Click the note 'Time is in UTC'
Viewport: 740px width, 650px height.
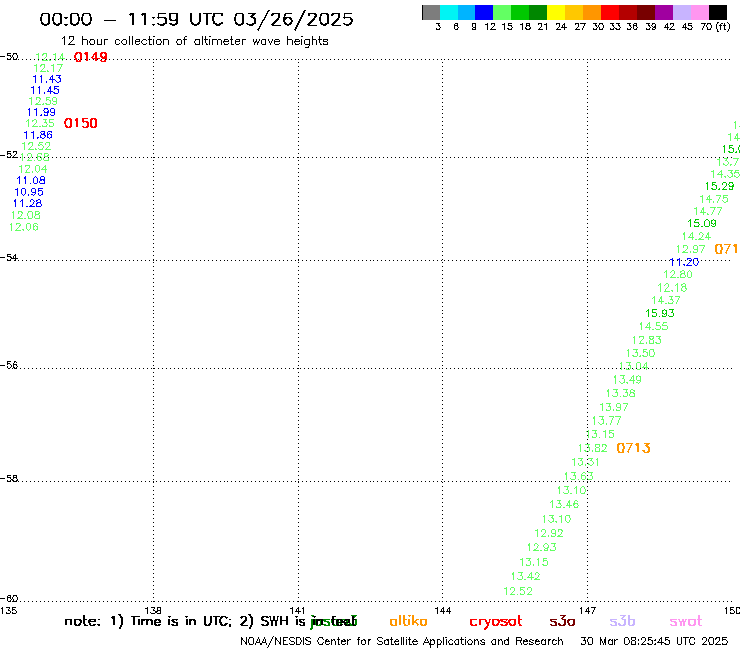[x=181, y=621]
